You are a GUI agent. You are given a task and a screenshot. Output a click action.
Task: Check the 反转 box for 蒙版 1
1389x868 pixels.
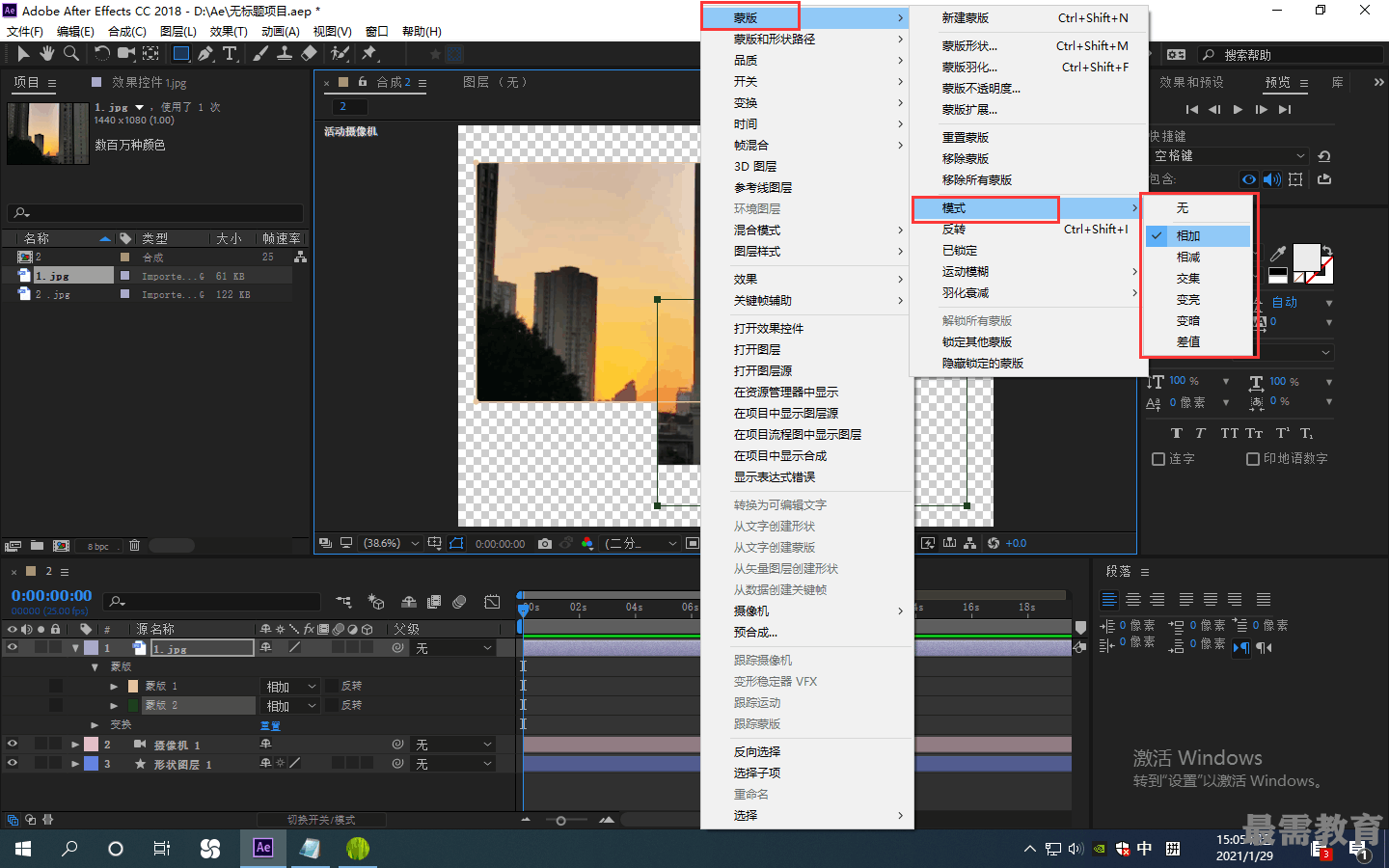tap(332, 687)
